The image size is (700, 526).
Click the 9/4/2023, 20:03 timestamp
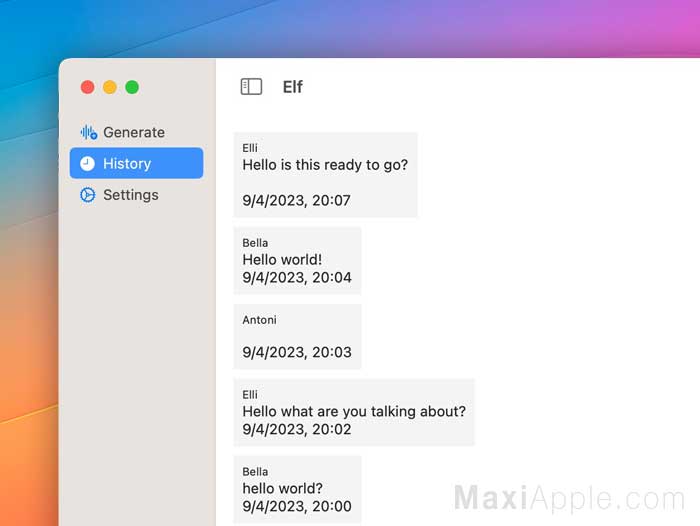coord(297,352)
